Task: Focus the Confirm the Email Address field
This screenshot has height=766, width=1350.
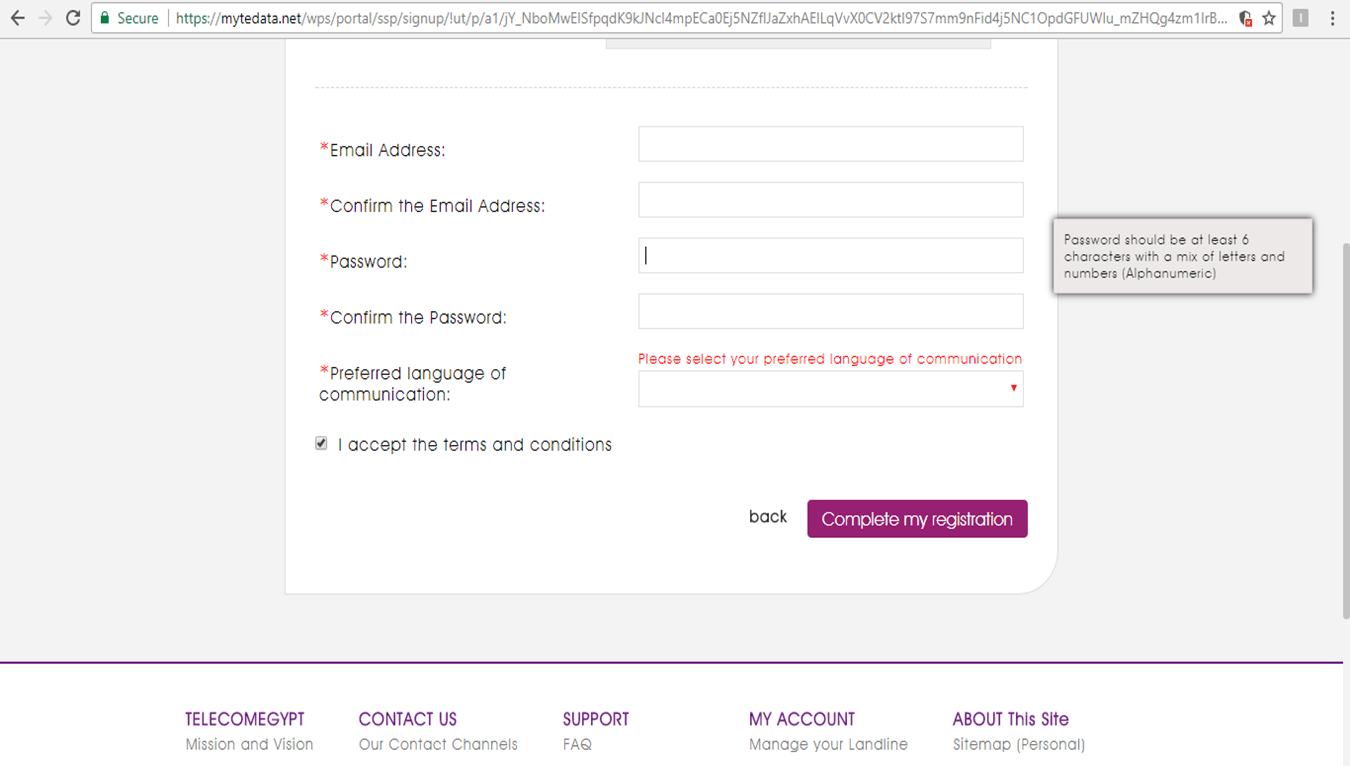Action: point(830,200)
